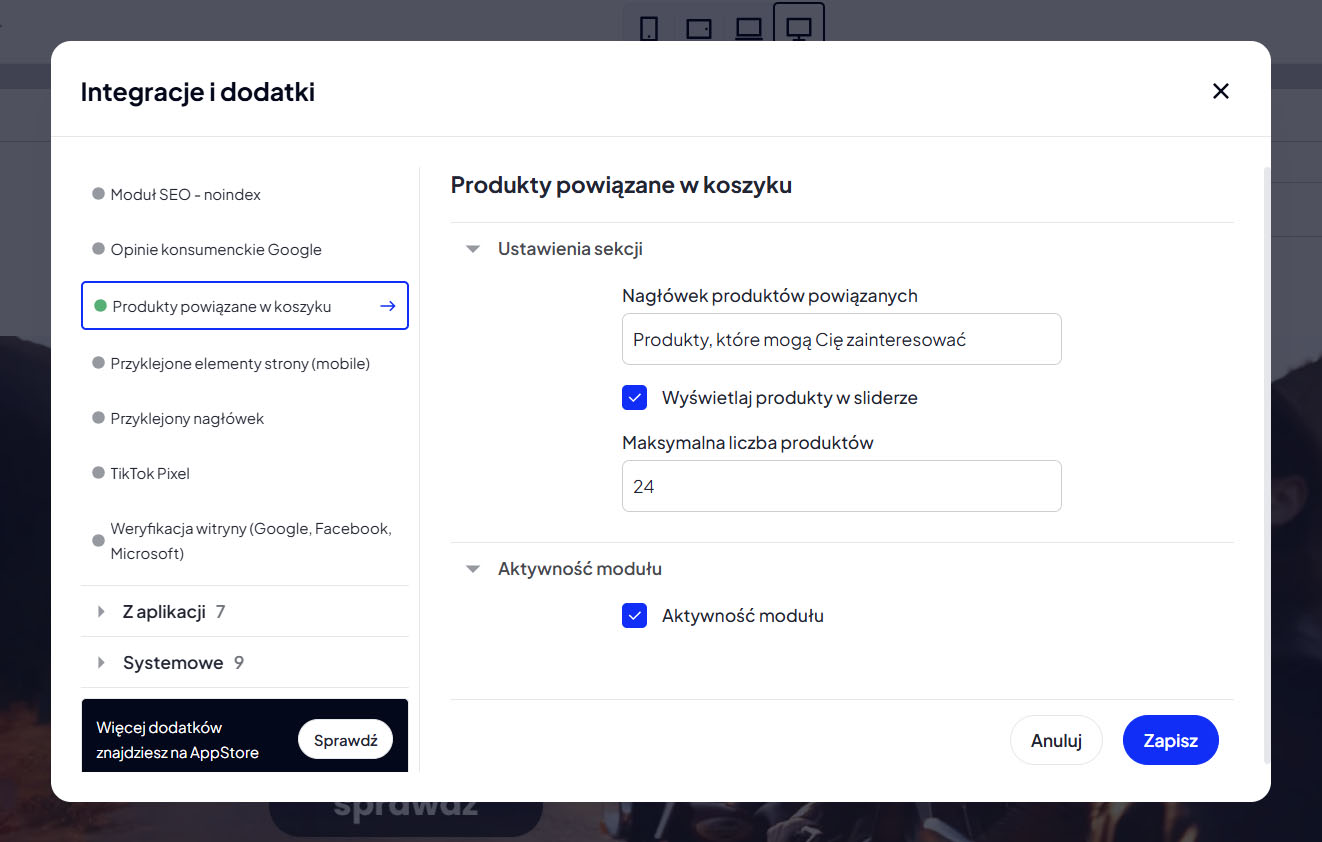
Task: Click arrow icon beside Produkty powiązane w koszyku
Action: 388,306
